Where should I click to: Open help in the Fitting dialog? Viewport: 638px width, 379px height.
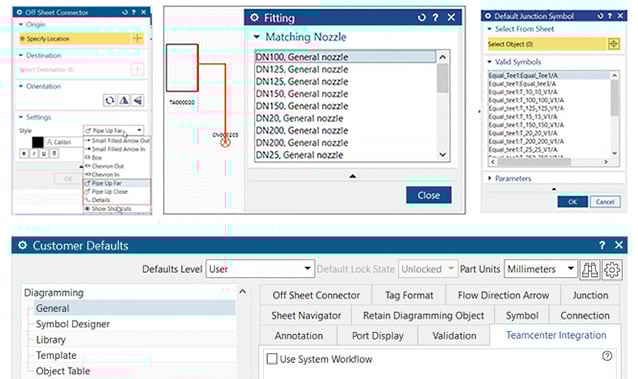click(436, 18)
